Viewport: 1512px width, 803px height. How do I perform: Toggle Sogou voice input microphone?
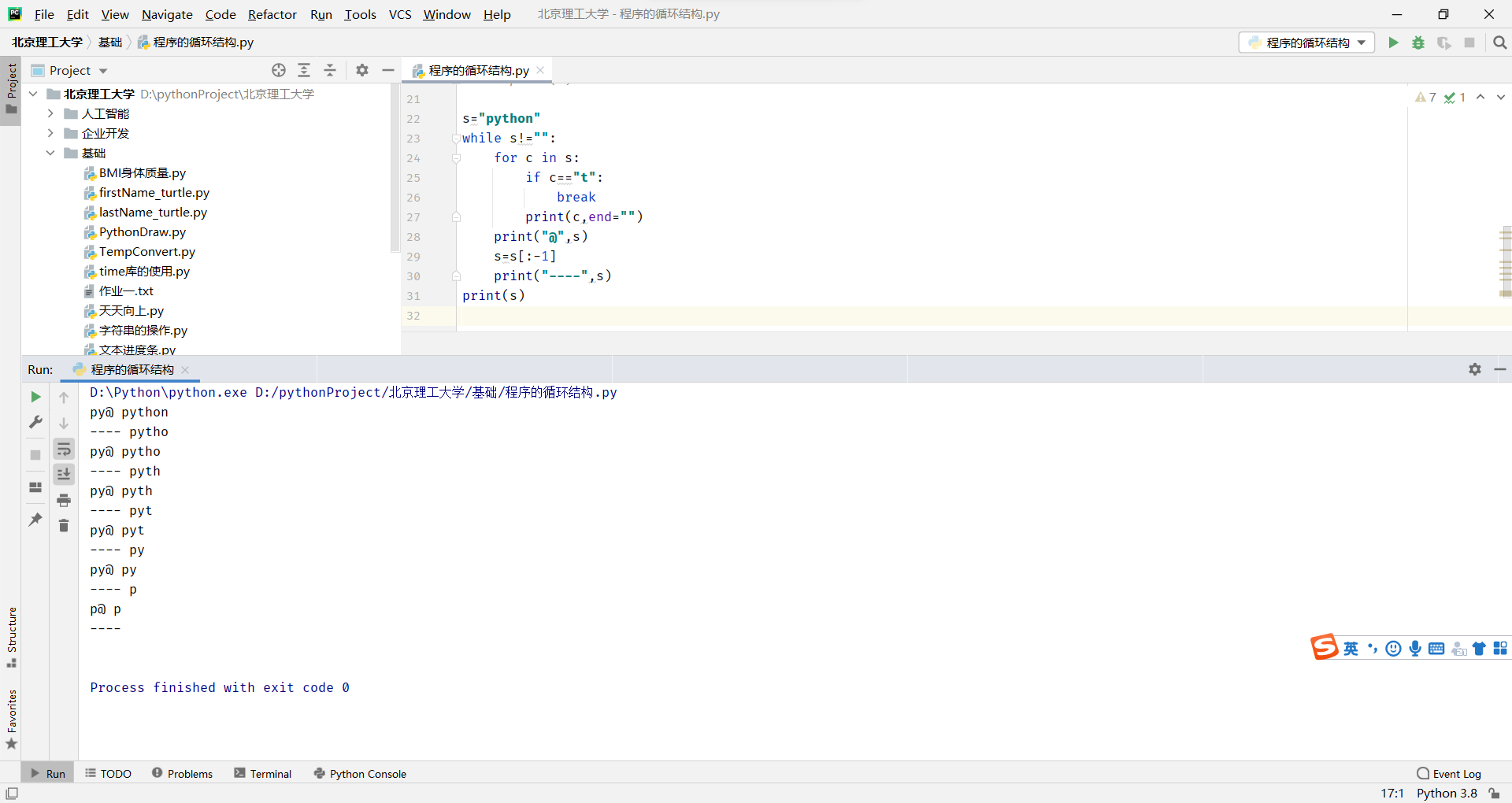coord(1415,648)
